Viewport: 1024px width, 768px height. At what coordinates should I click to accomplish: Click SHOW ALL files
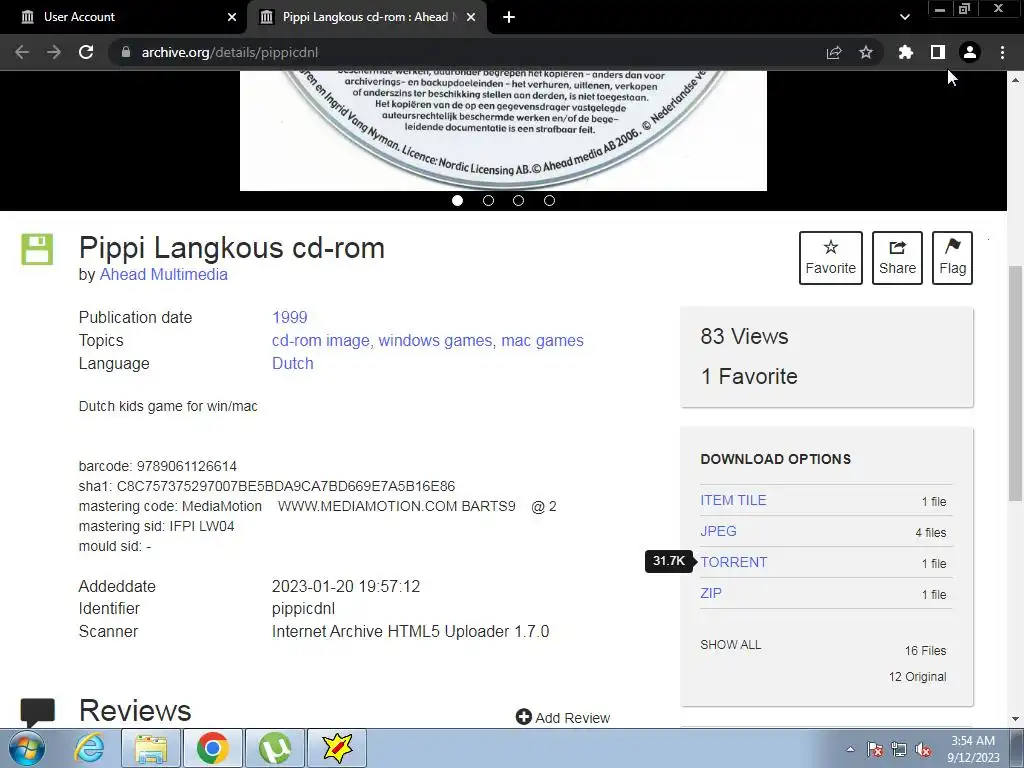pos(731,645)
